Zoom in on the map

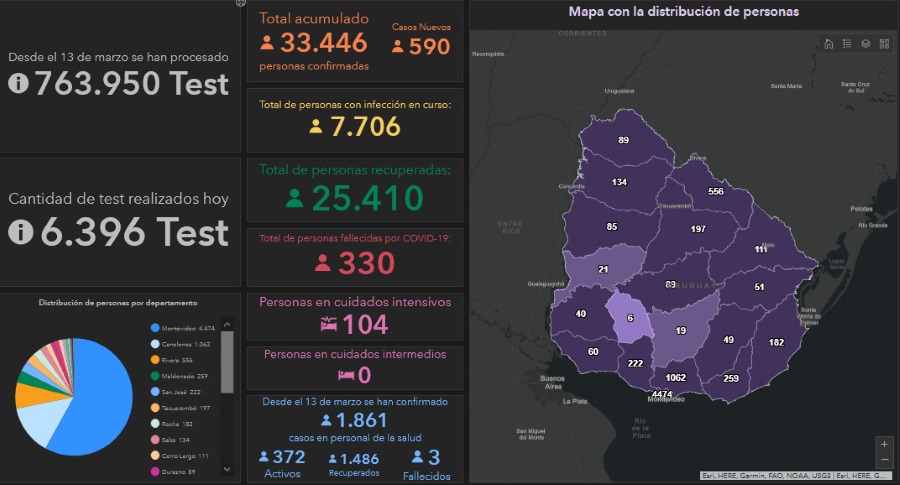click(x=883, y=443)
